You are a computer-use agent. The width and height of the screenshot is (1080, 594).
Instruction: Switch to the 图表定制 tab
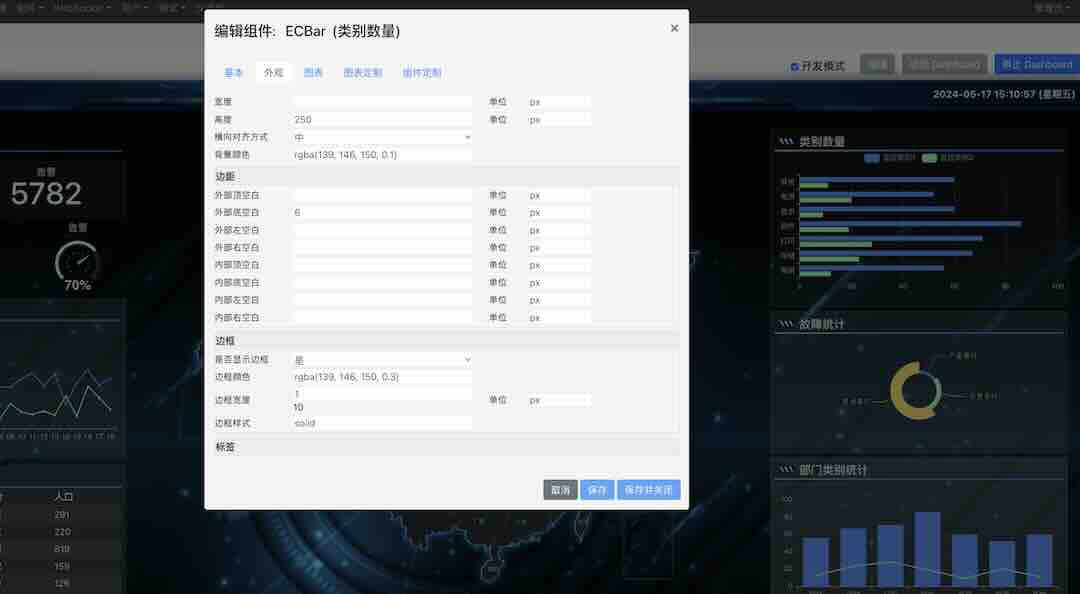[362, 73]
